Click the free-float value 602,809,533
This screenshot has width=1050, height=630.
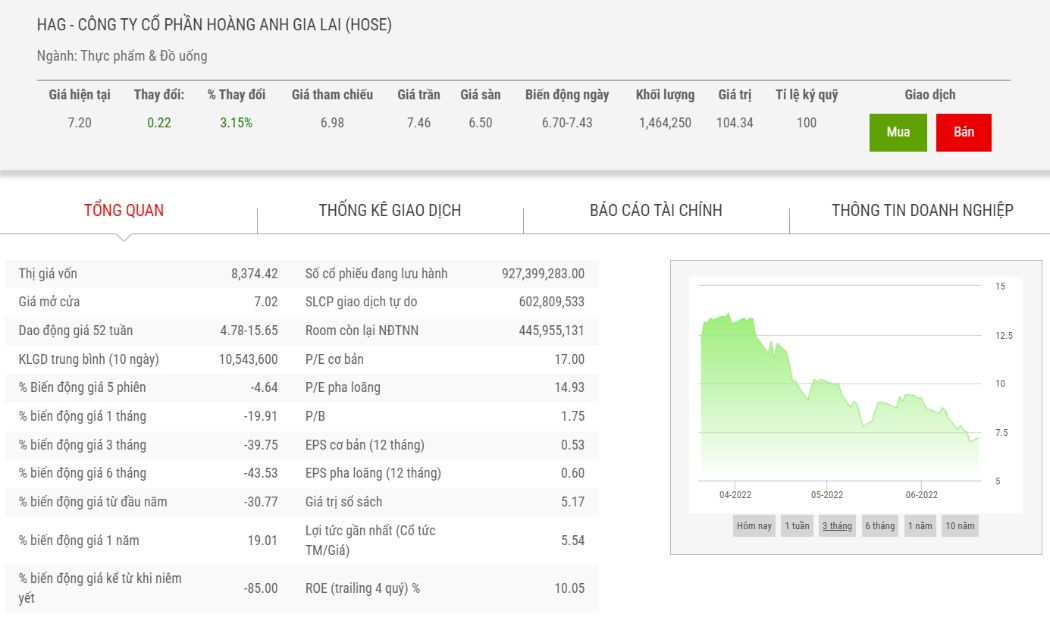click(x=552, y=302)
